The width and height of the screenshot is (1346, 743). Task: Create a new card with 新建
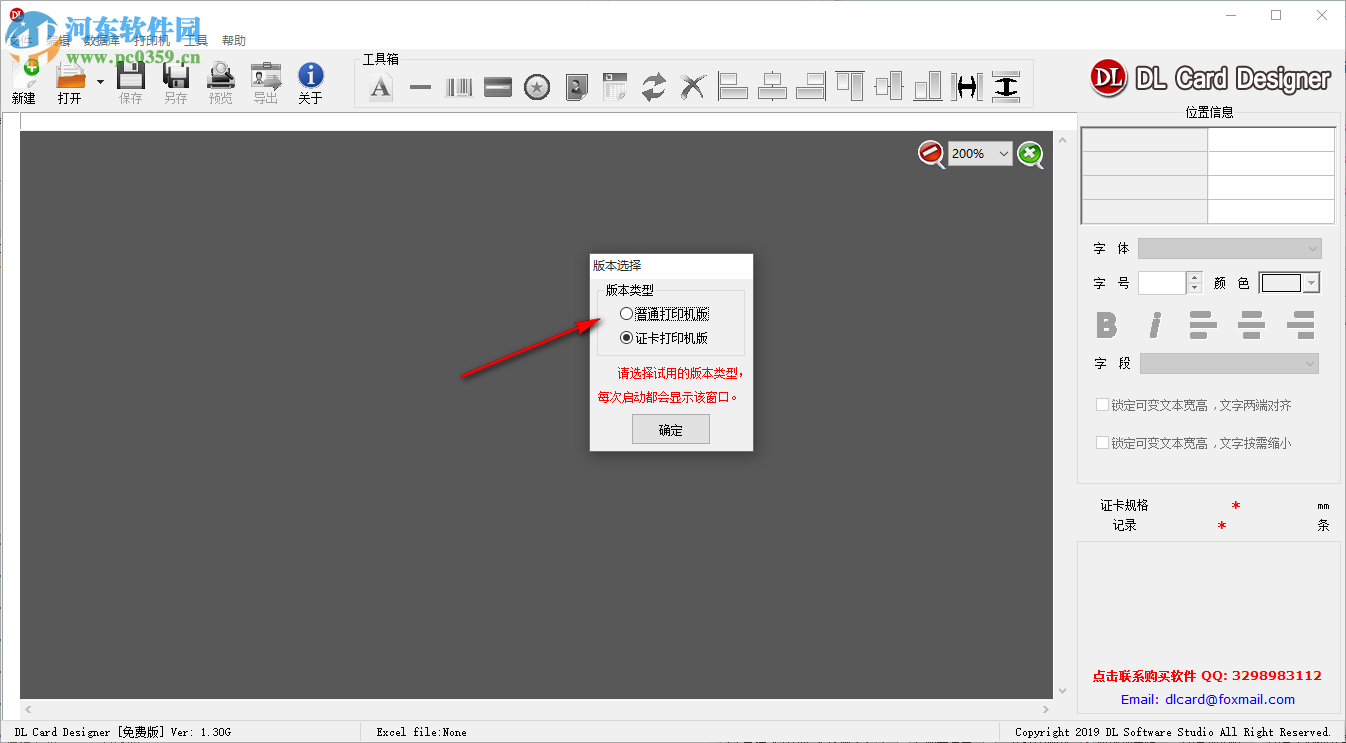[x=26, y=80]
